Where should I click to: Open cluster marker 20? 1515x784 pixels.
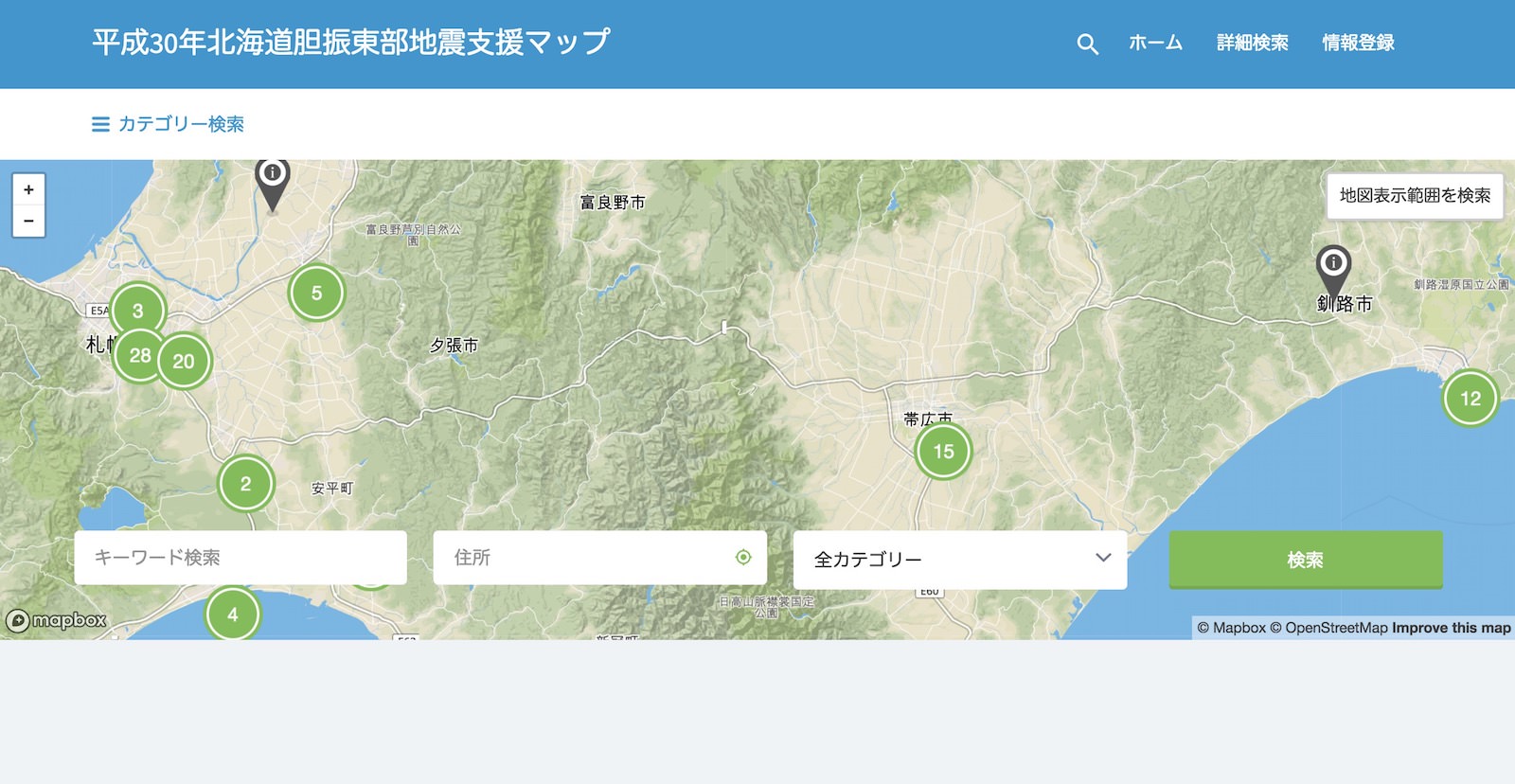pos(184,361)
